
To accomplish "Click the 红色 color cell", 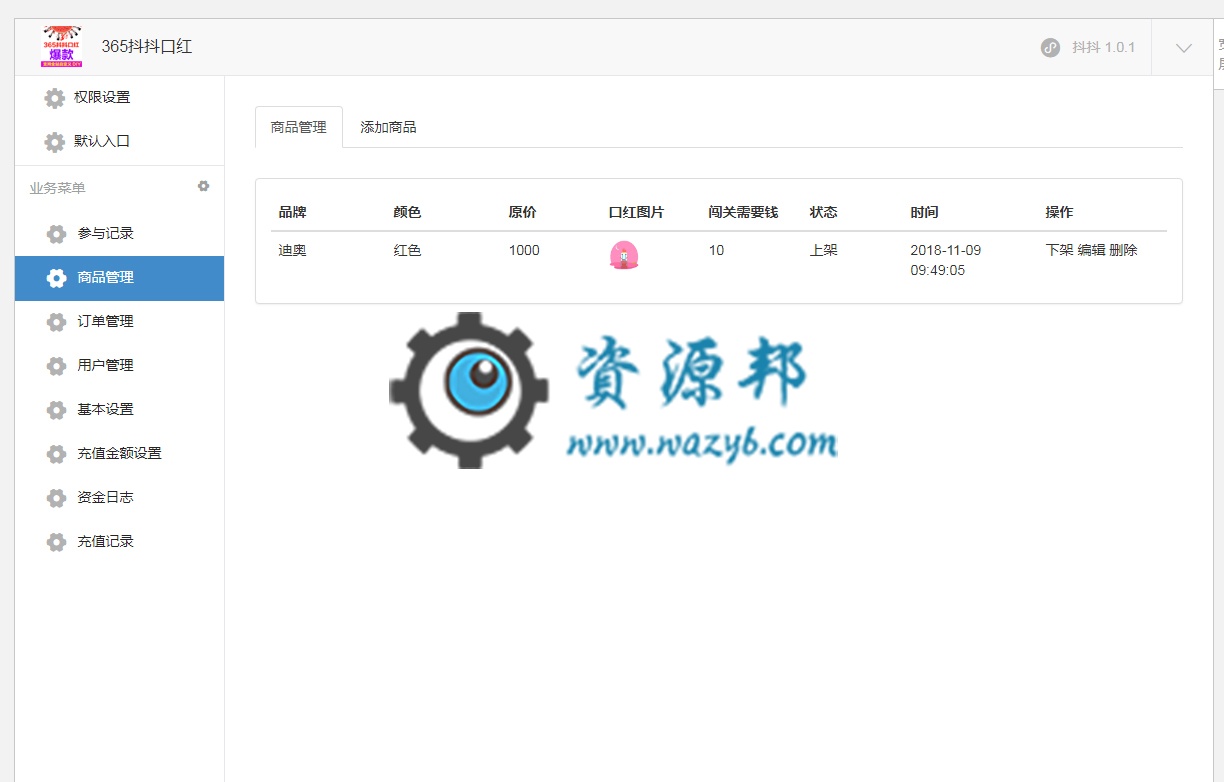I will 407,250.
